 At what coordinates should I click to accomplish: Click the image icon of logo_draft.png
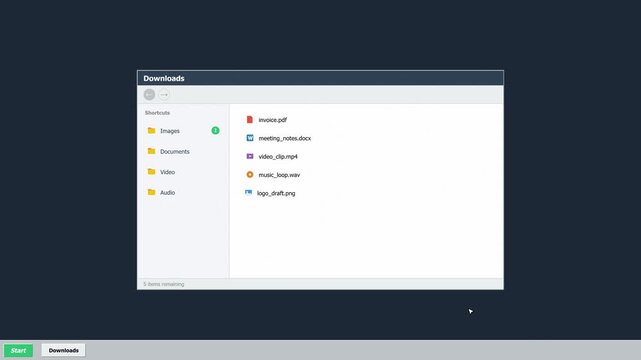(x=248, y=192)
